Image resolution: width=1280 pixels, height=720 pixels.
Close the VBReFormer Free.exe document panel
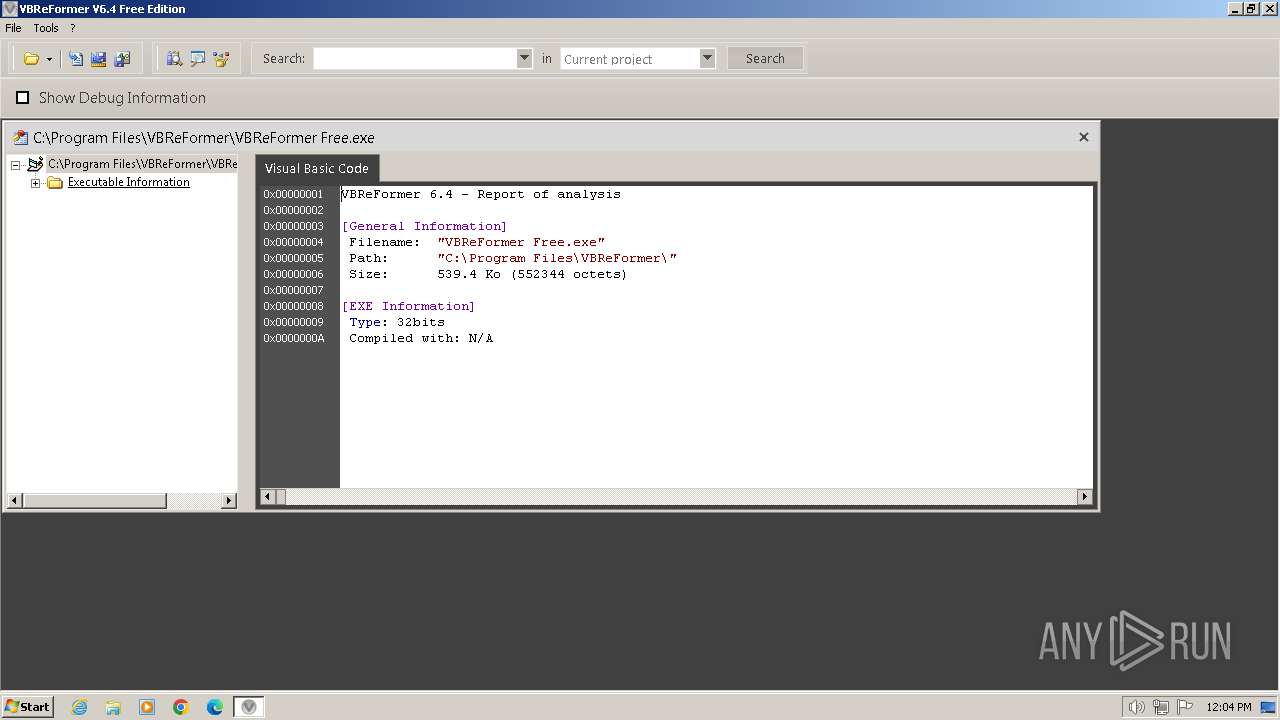pos(1083,137)
